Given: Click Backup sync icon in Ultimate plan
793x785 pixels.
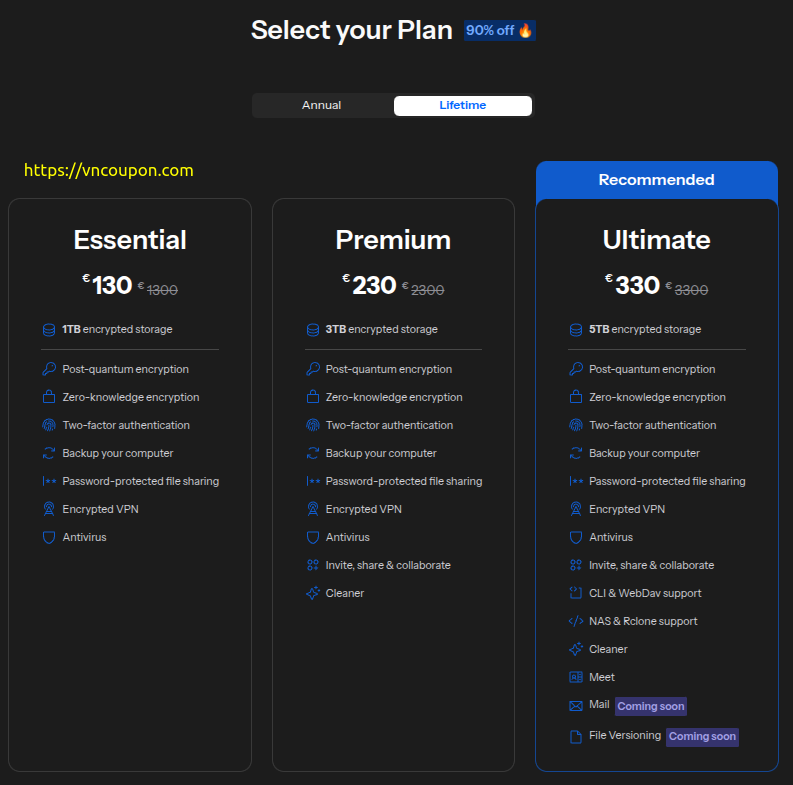Looking at the screenshot, I should tap(575, 453).
